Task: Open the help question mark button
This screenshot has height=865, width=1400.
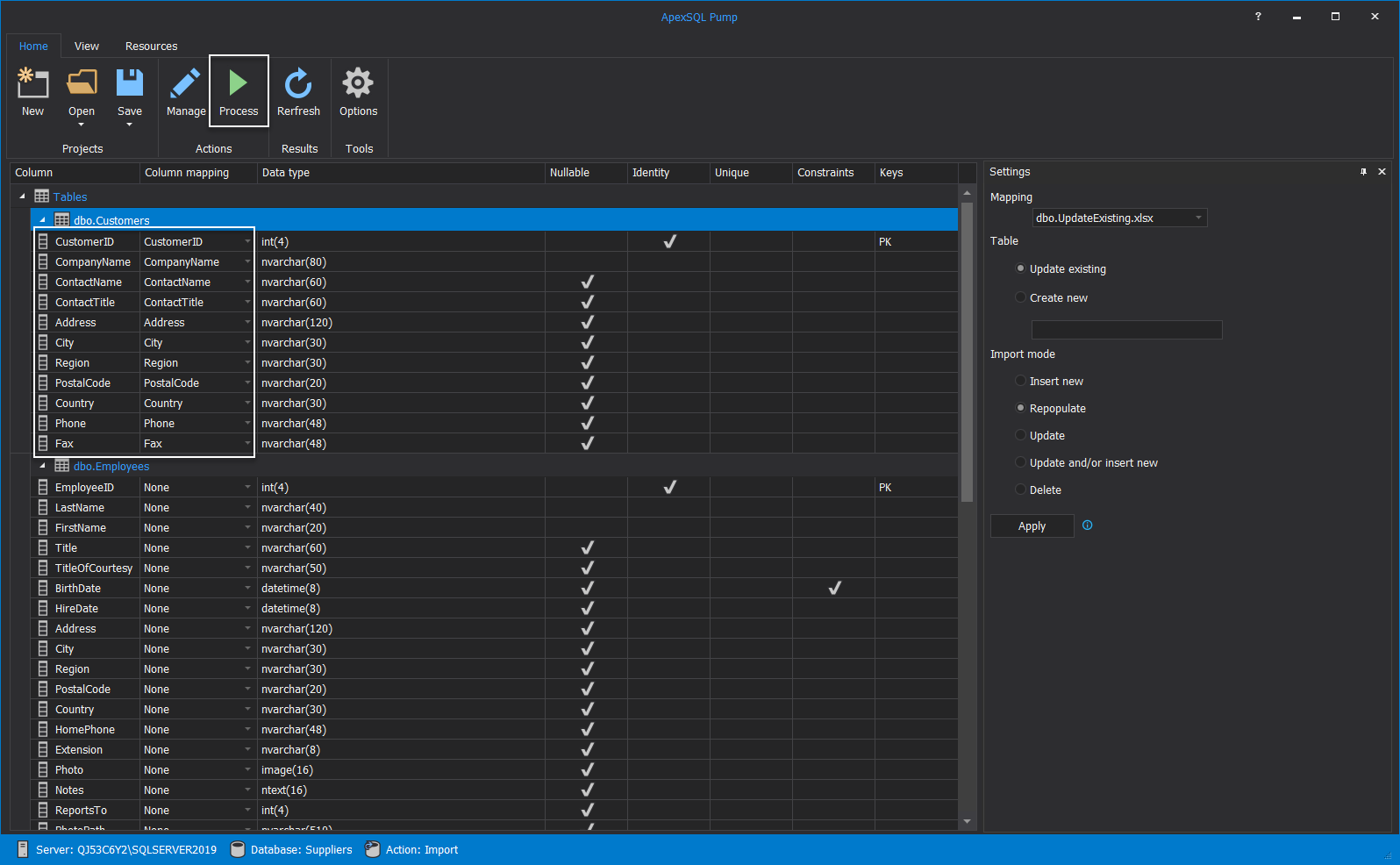Action: (1258, 17)
